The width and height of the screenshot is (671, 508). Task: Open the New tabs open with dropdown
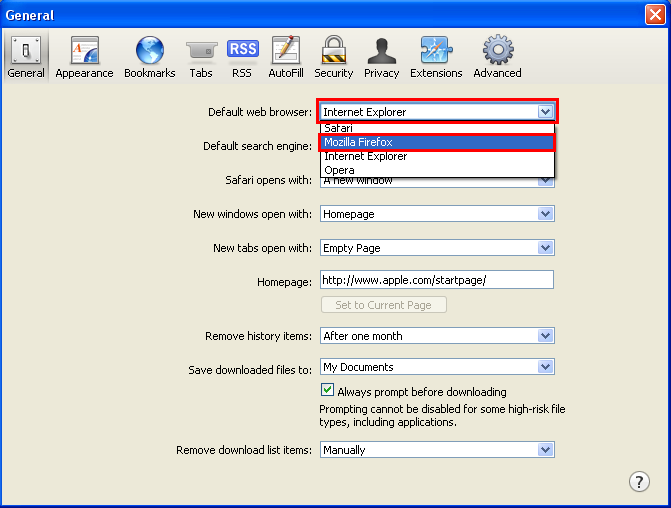437,248
